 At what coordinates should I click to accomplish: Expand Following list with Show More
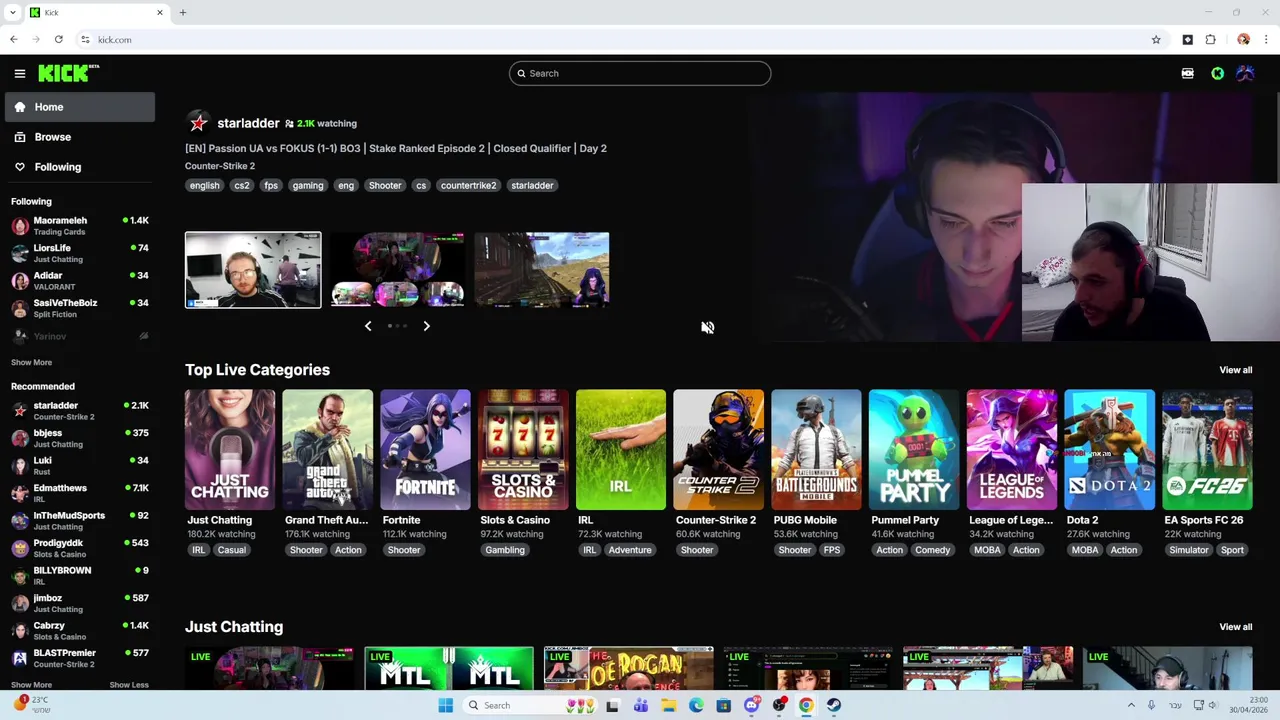pos(31,362)
